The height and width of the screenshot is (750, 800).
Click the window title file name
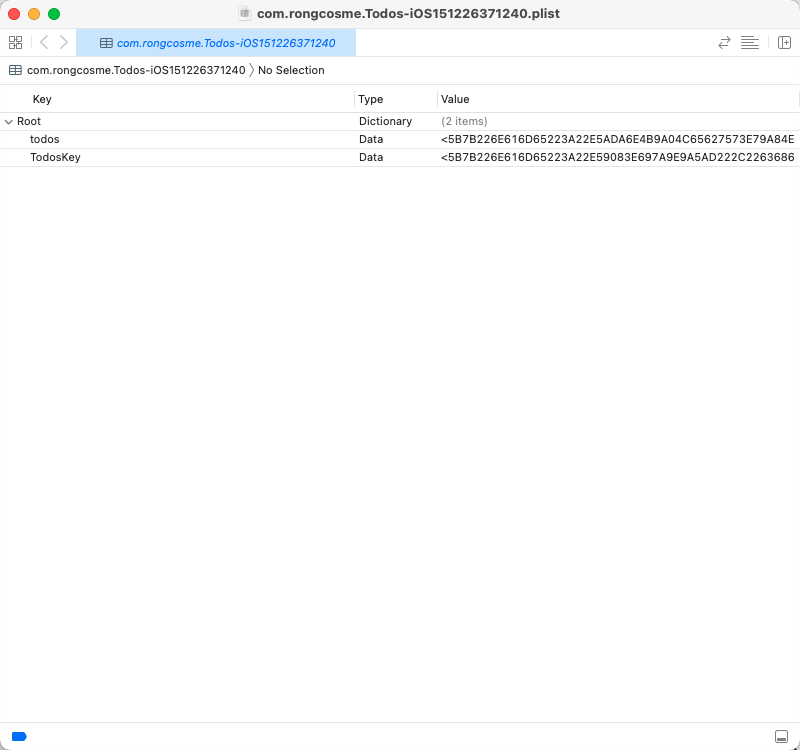pyautogui.click(x=408, y=14)
